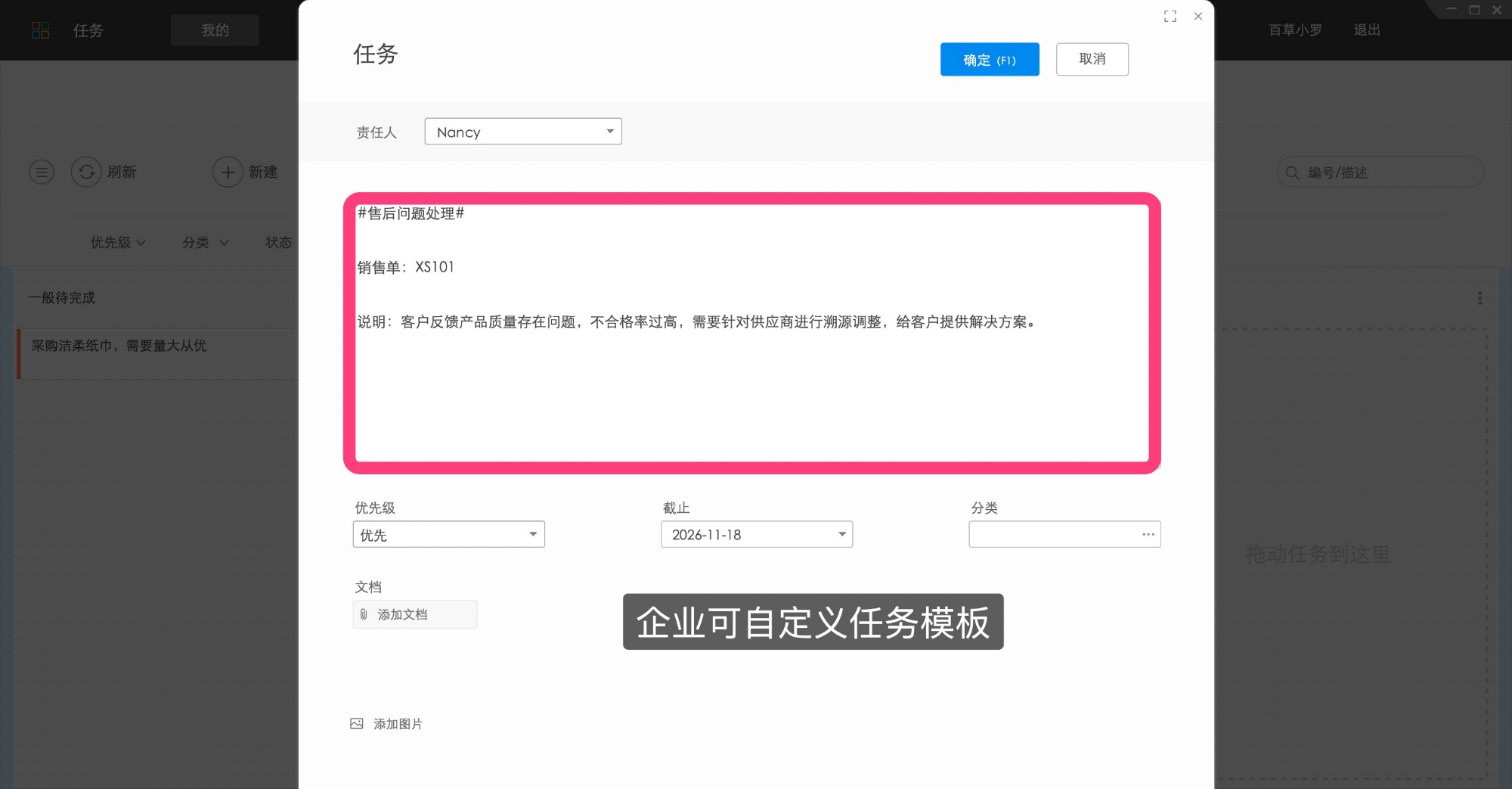Viewport: 1512px width, 789px height.
Task: Click the 添加图片 image icon
Action: (357, 724)
